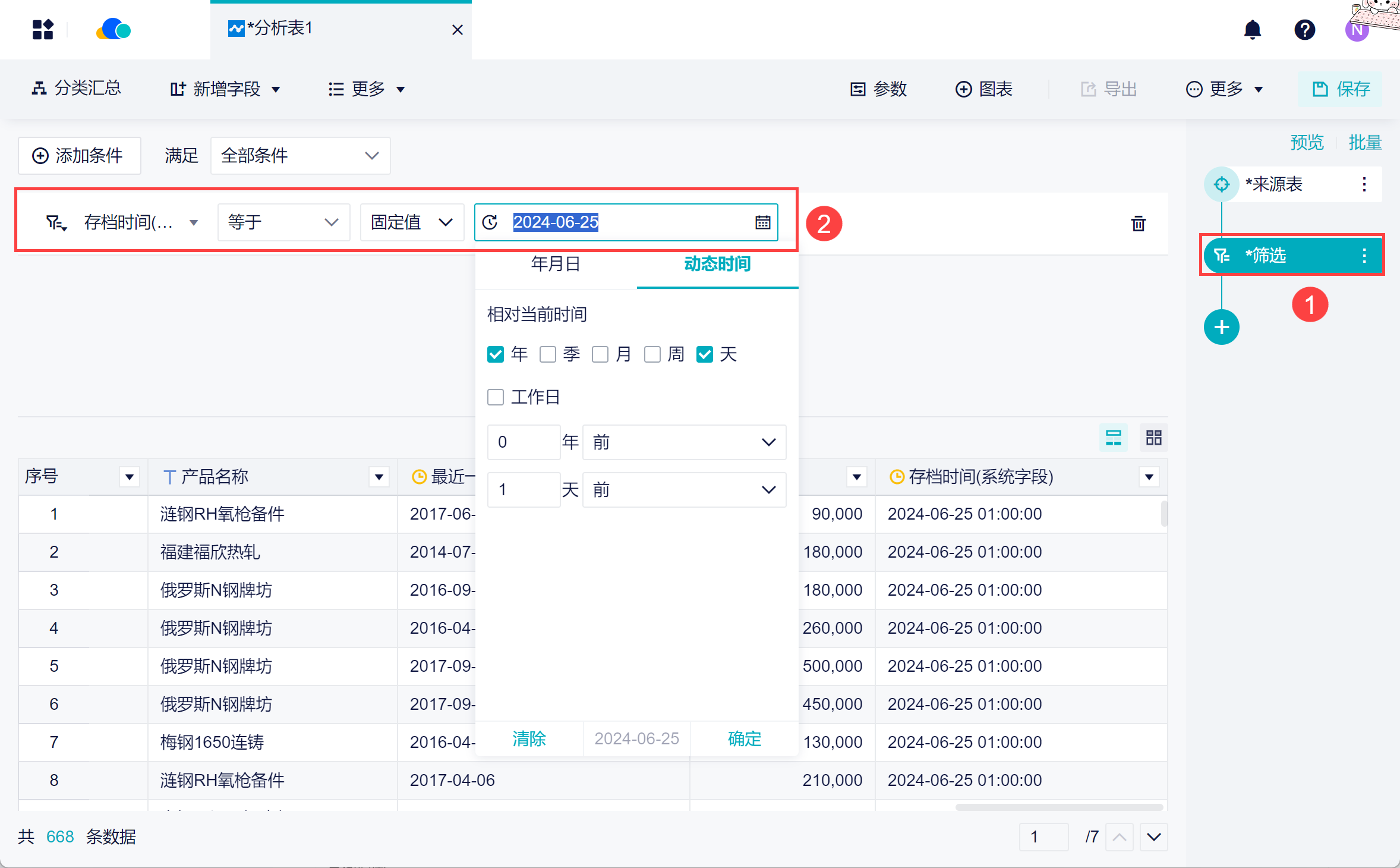Expand the 天 前 direction dropdown
This screenshot has width=1400, height=868.
(x=684, y=490)
